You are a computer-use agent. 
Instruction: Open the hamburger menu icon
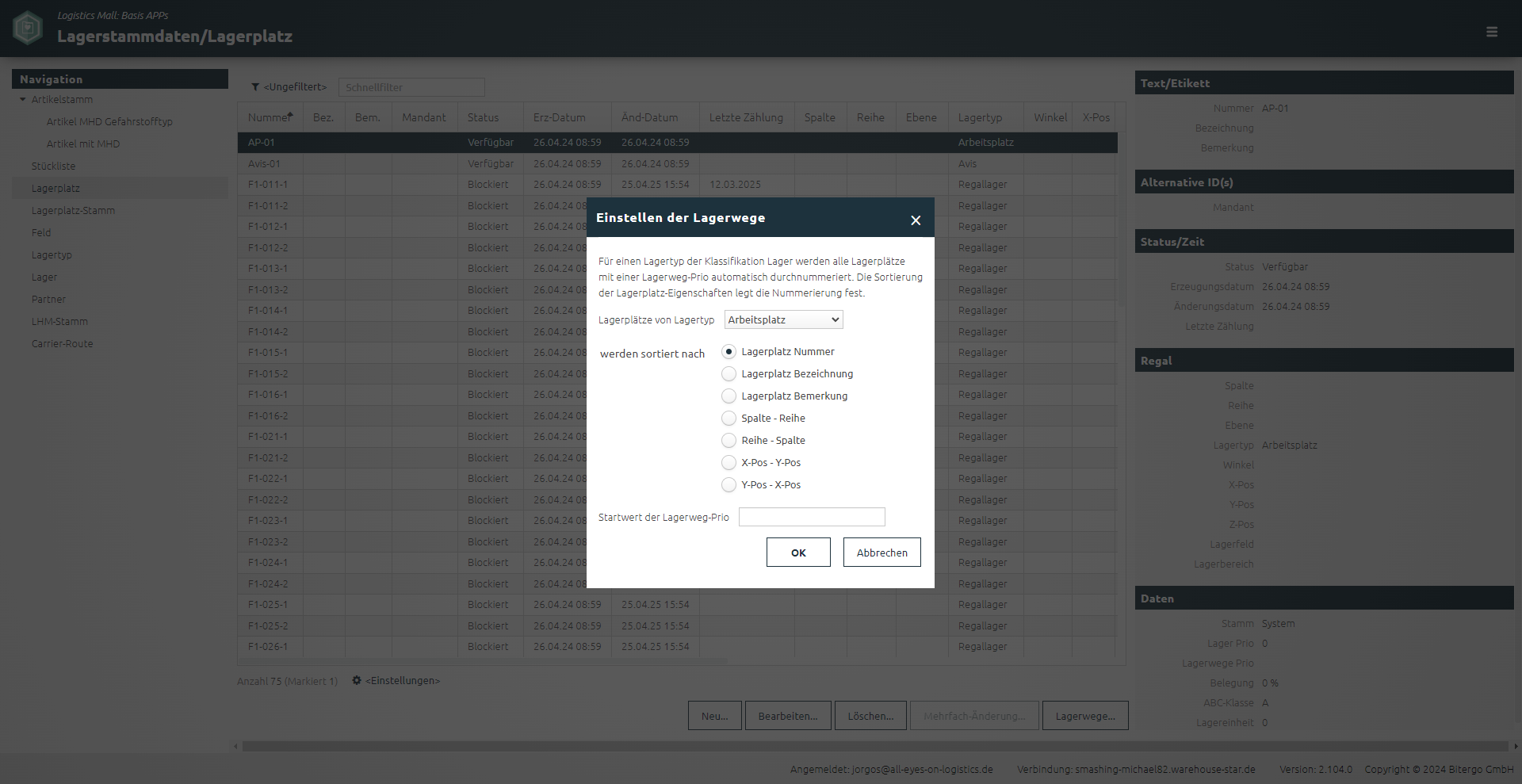click(1492, 32)
